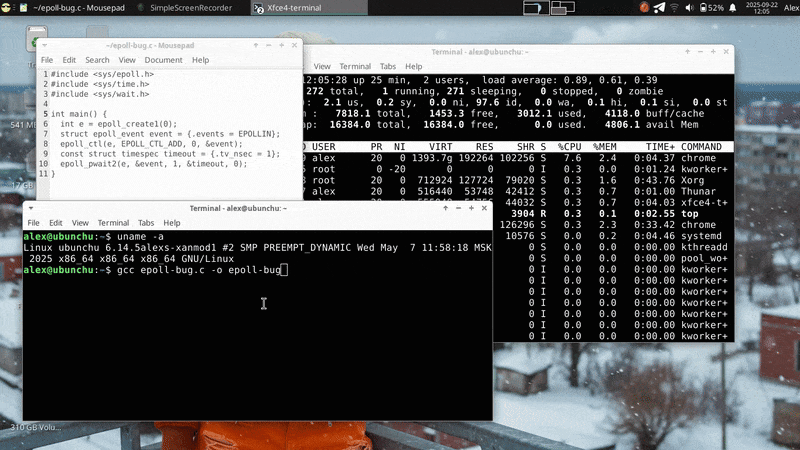Click the 'epoll_create1(0)' line in Mousepad
Image resolution: width=800 pixels, height=450 pixels.
coord(118,124)
